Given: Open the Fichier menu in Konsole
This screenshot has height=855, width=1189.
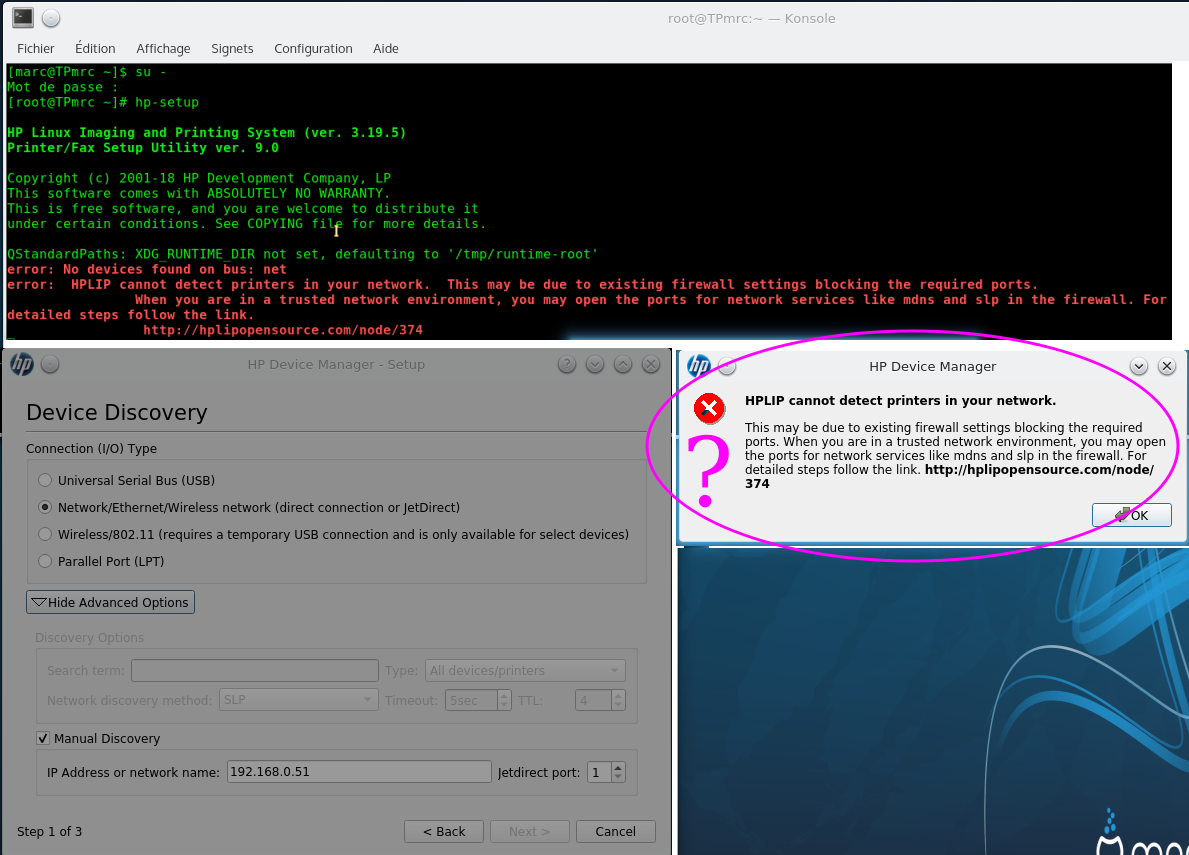Looking at the screenshot, I should pyautogui.click(x=36, y=49).
